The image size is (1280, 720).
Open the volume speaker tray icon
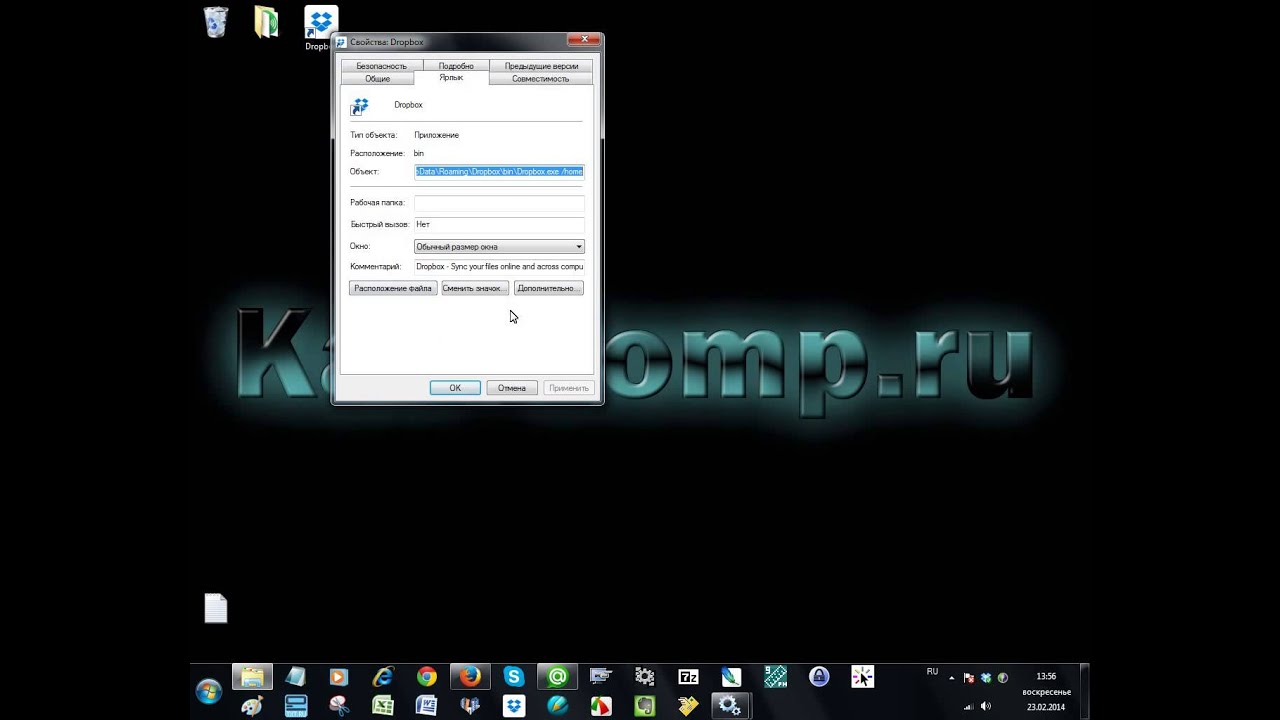coord(985,707)
